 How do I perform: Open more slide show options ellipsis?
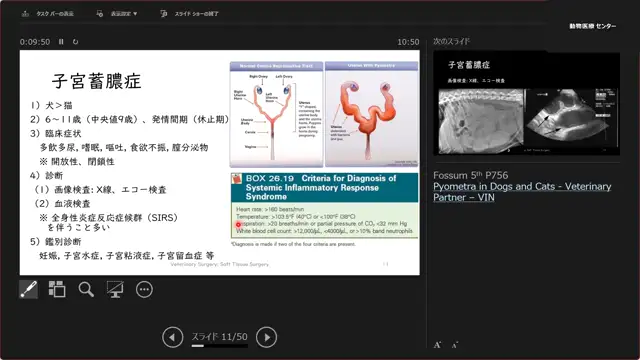[144, 289]
